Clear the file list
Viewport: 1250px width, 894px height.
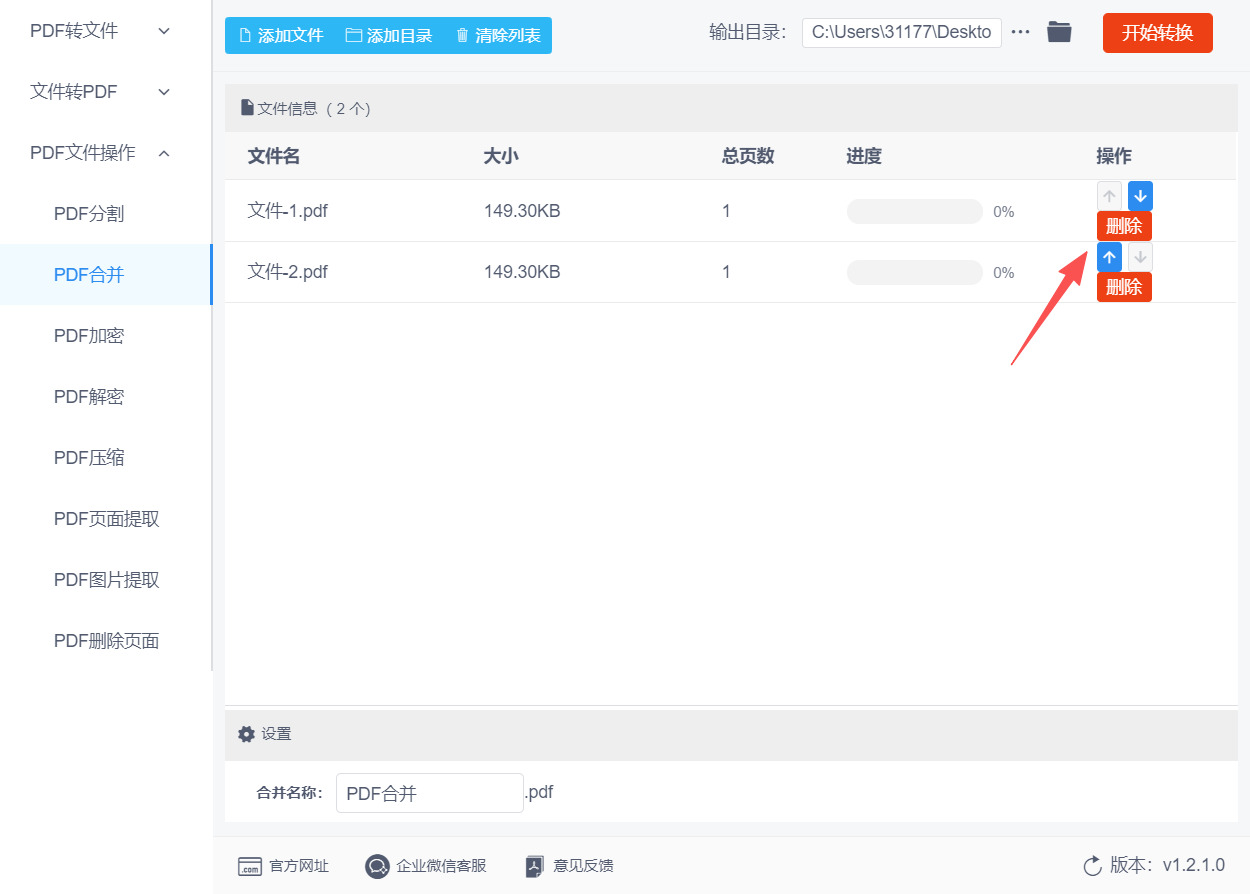498,36
